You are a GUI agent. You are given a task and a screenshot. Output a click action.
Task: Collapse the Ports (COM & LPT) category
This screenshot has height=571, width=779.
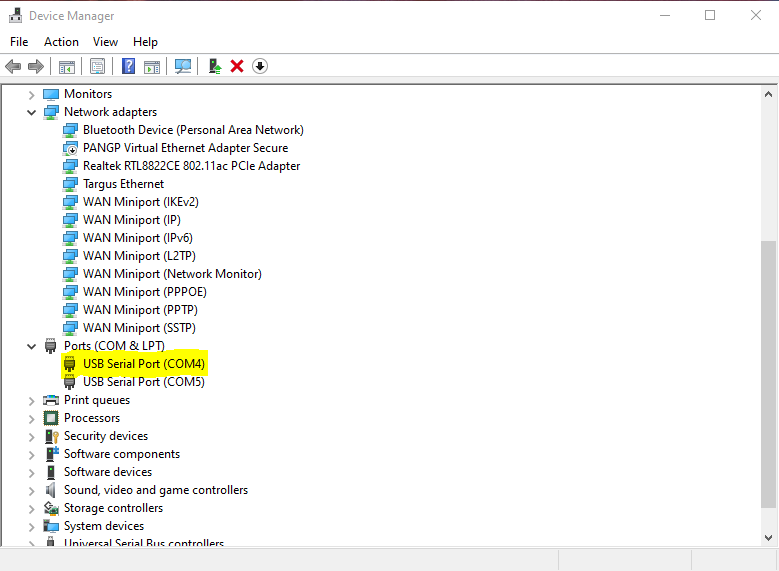tap(32, 346)
